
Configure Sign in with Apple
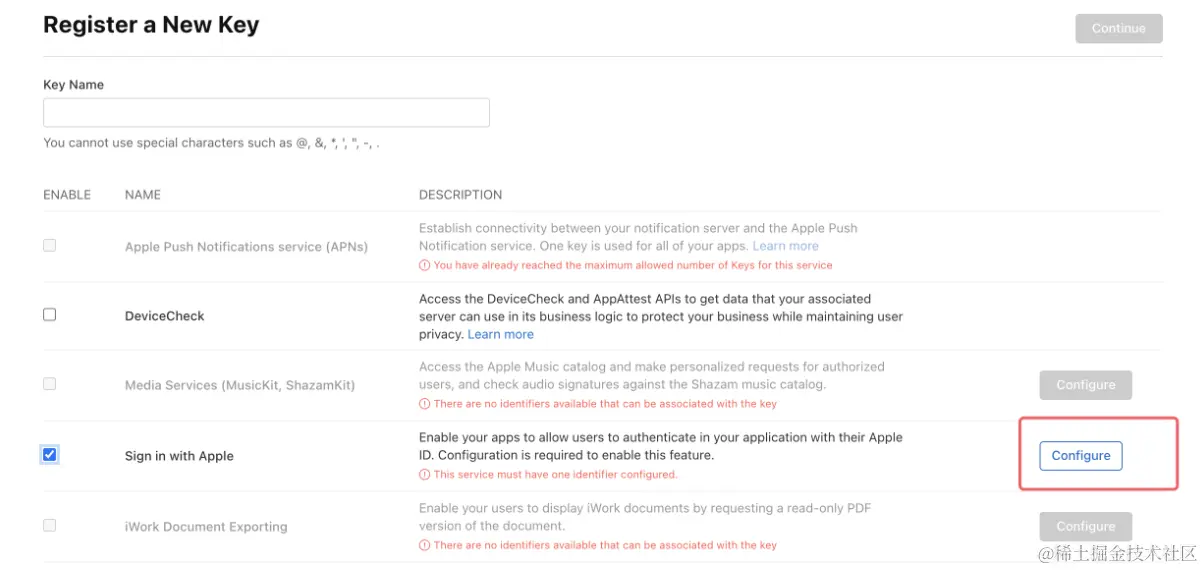[1080, 456]
